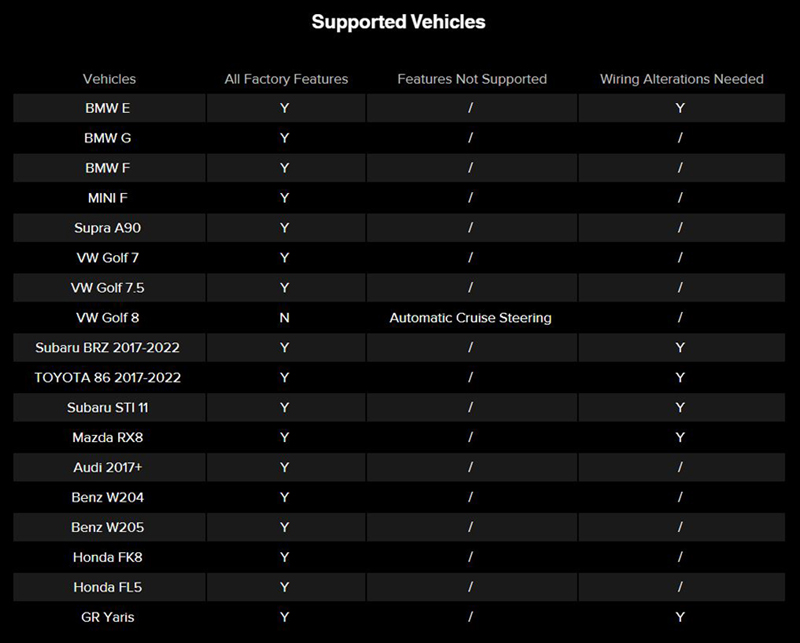This screenshot has width=800, height=643.
Task: Click the MINI F vehicle name
Action: point(108,198)
